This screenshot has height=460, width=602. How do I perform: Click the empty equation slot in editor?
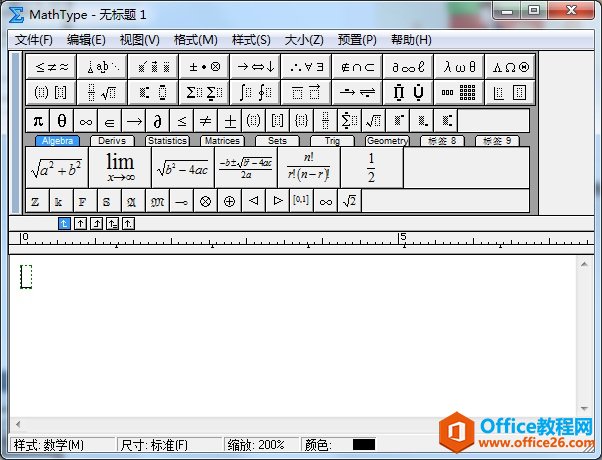[x=26, y=277]
